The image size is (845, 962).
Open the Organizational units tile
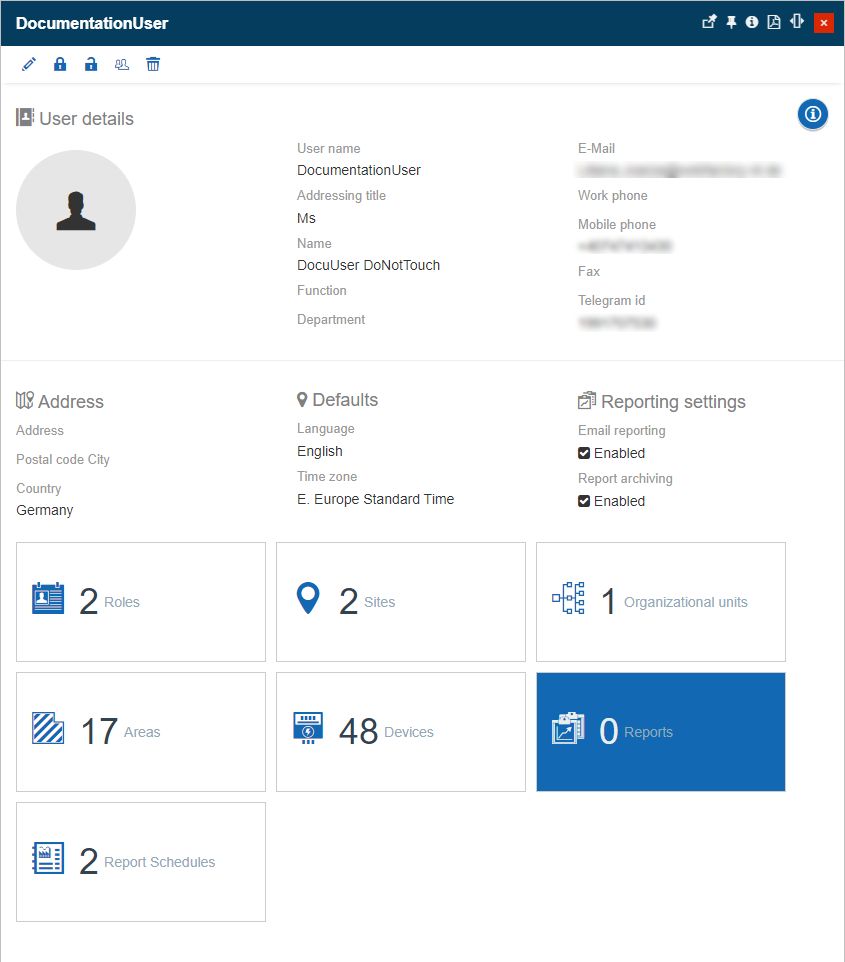coord(661,602)
